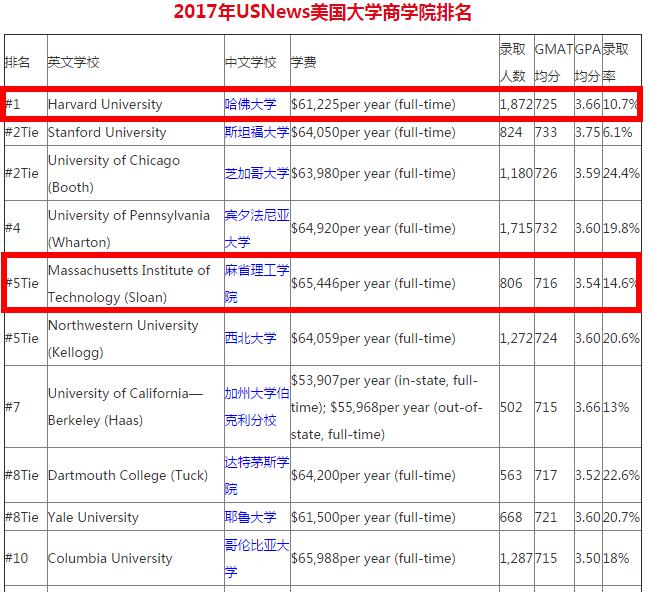Click Stanford's GPA value 3.75

pos(588,132)
